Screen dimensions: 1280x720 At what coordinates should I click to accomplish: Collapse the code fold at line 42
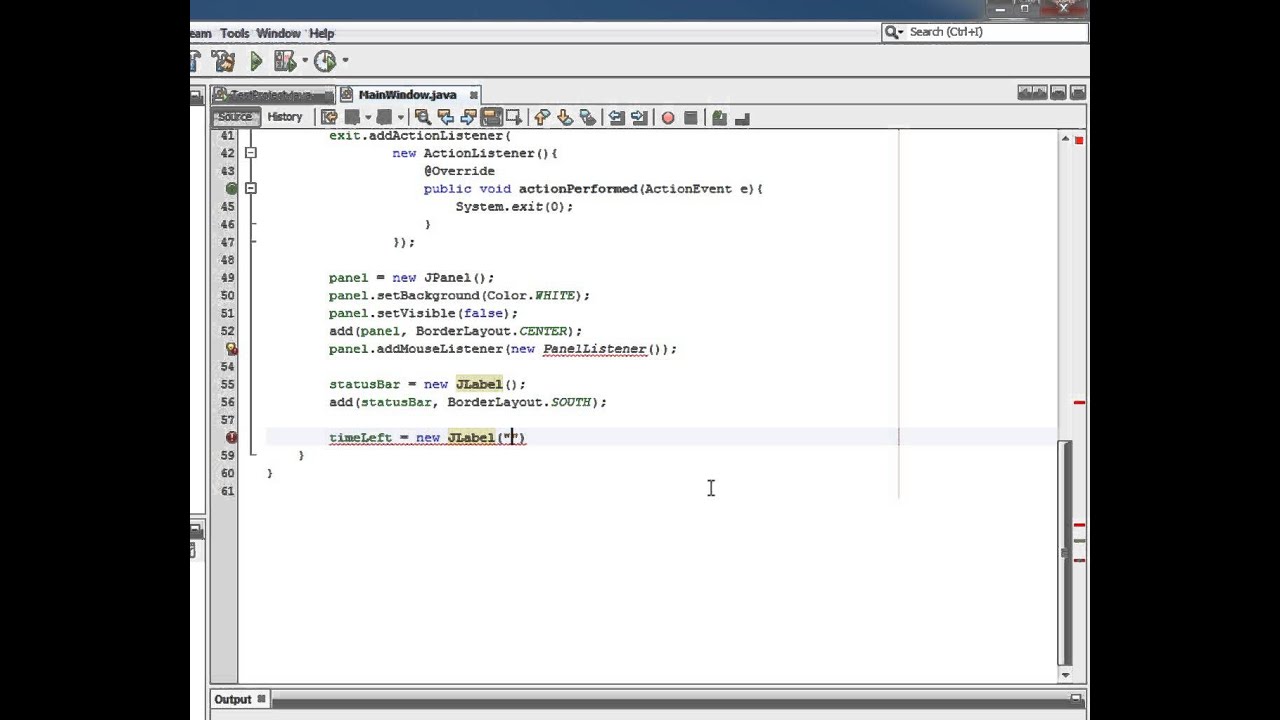click(x=251, y=153)
